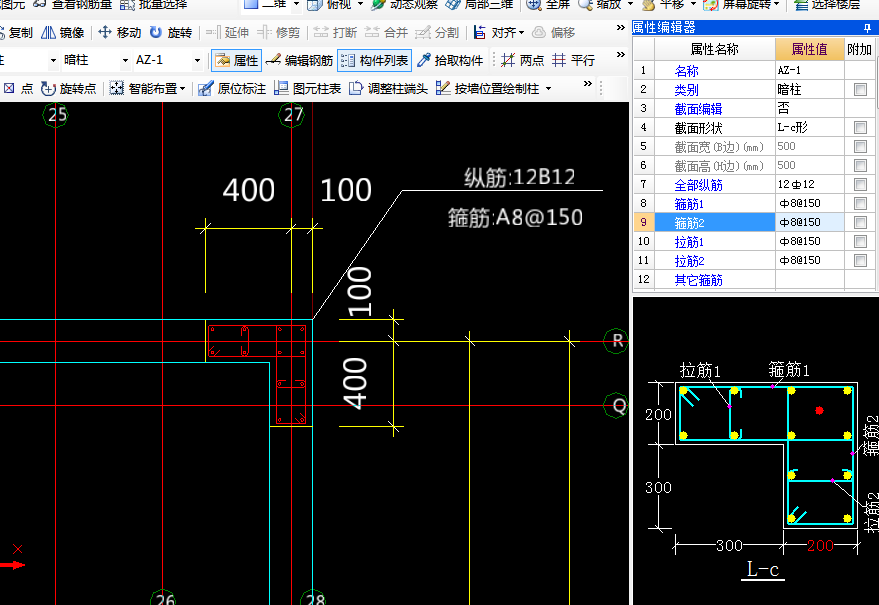Open 编辑钢筋 edit rebar

coord(299,61)
